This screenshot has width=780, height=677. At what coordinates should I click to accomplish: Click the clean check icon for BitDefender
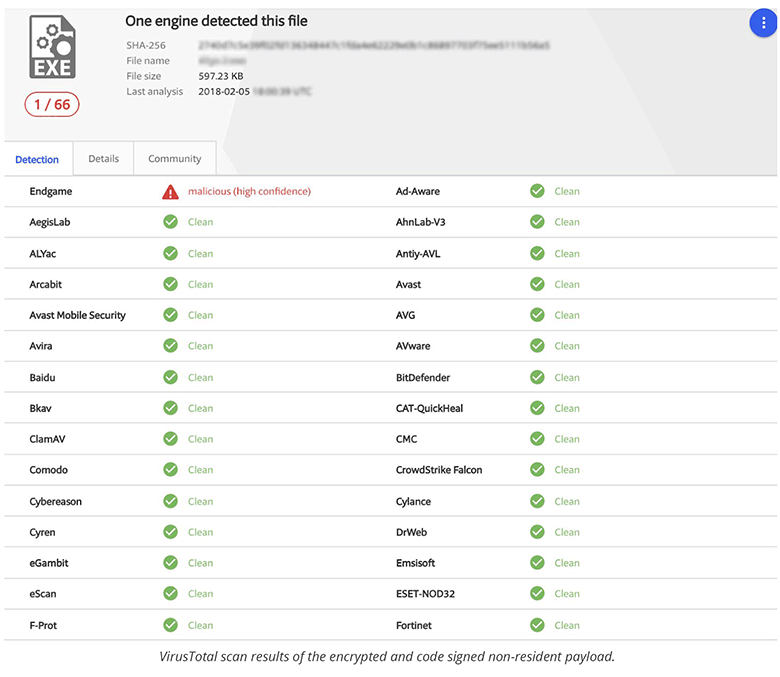click(537, 378)
